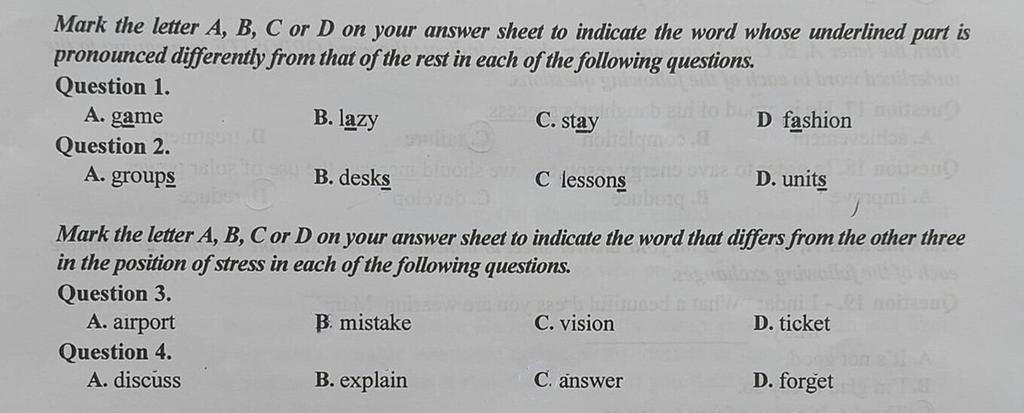Screen dimensions: 1024x413
Task: Click answer C. vision
Action: click(575, 323)
